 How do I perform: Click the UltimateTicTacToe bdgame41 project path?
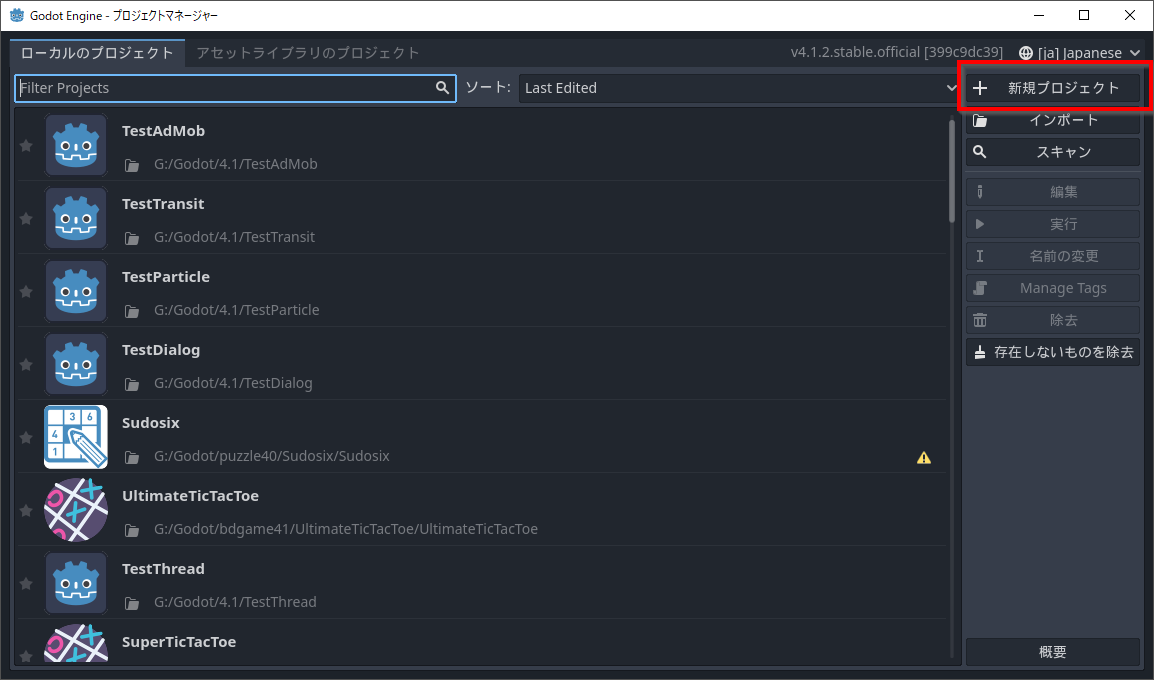(346, 529)
